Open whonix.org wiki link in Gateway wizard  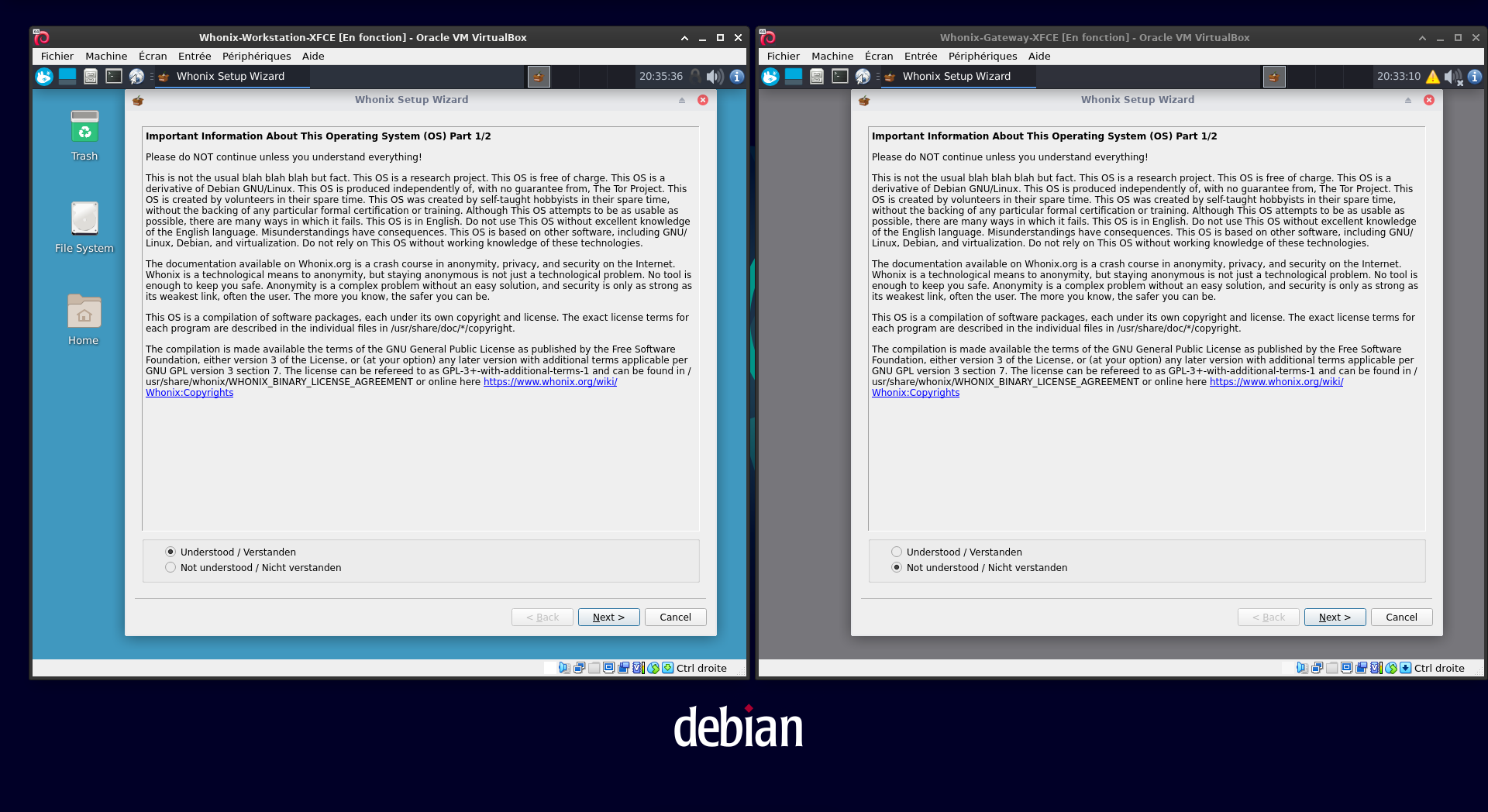[x=1276, y=382]
